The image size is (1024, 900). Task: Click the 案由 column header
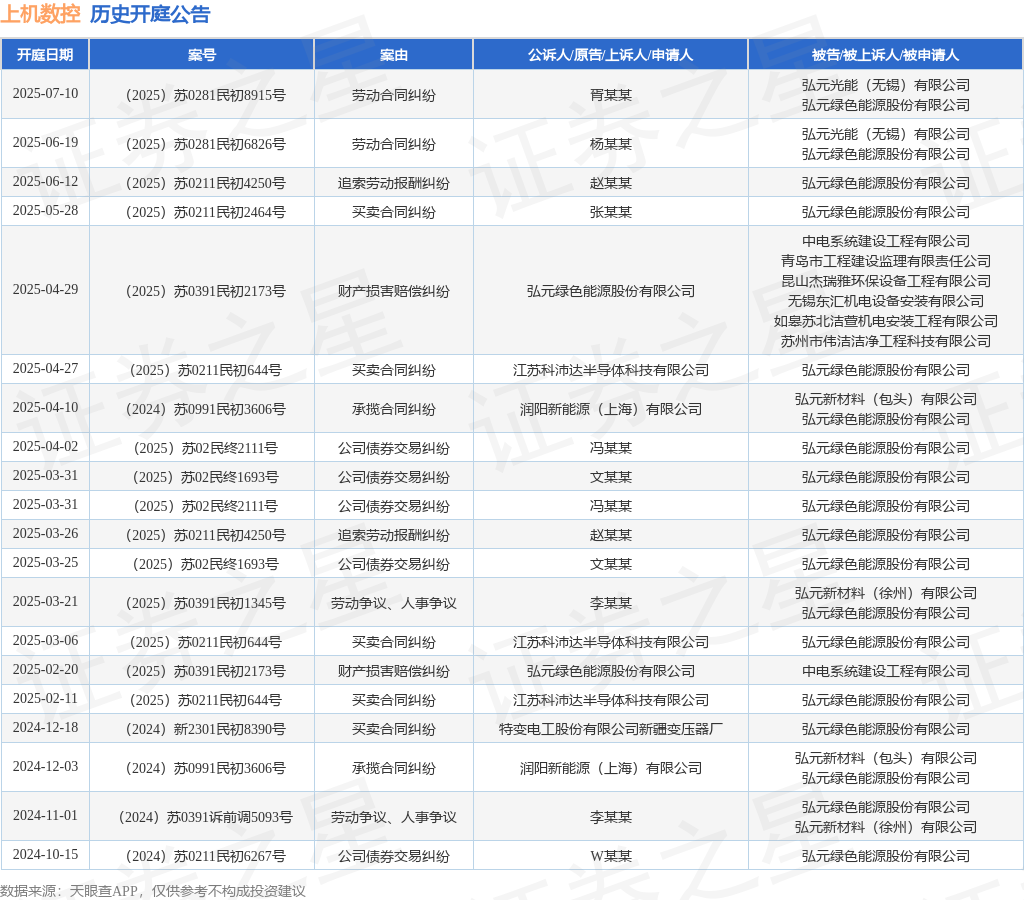[x=394, y=55]
